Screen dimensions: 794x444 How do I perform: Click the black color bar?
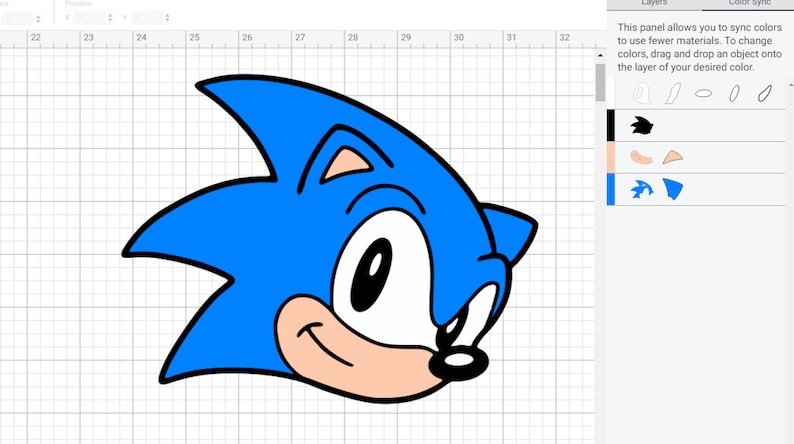click(611, 126)
